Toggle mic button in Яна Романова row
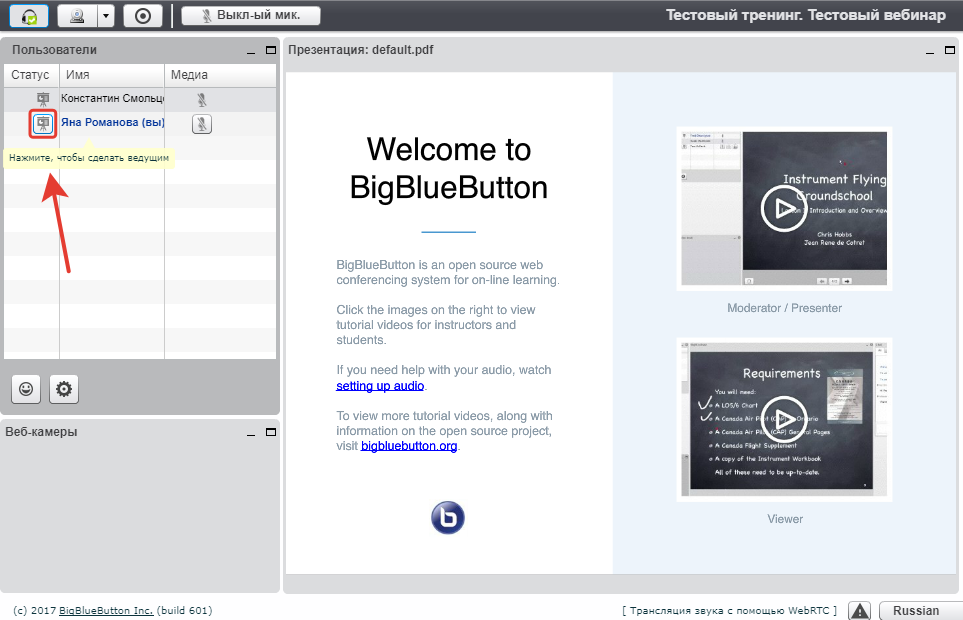 201,124
